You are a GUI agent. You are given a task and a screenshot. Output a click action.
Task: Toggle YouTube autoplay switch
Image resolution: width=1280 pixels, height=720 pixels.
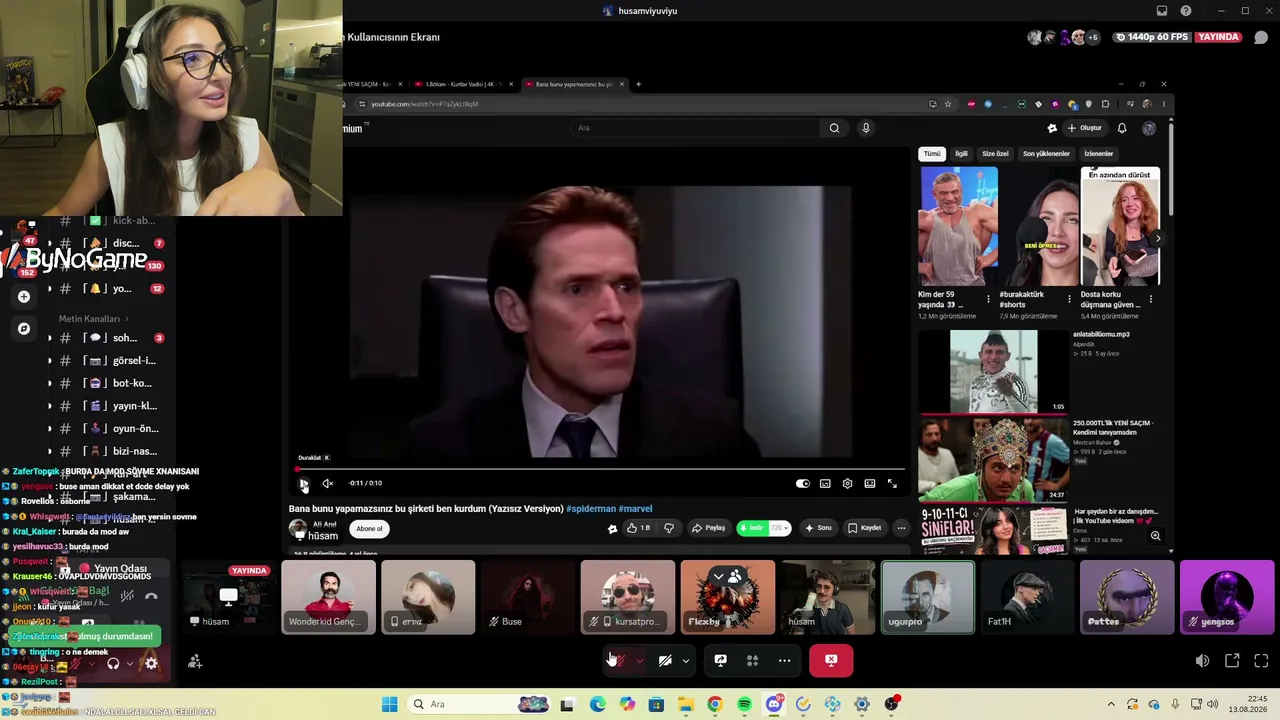pos(802,484)
